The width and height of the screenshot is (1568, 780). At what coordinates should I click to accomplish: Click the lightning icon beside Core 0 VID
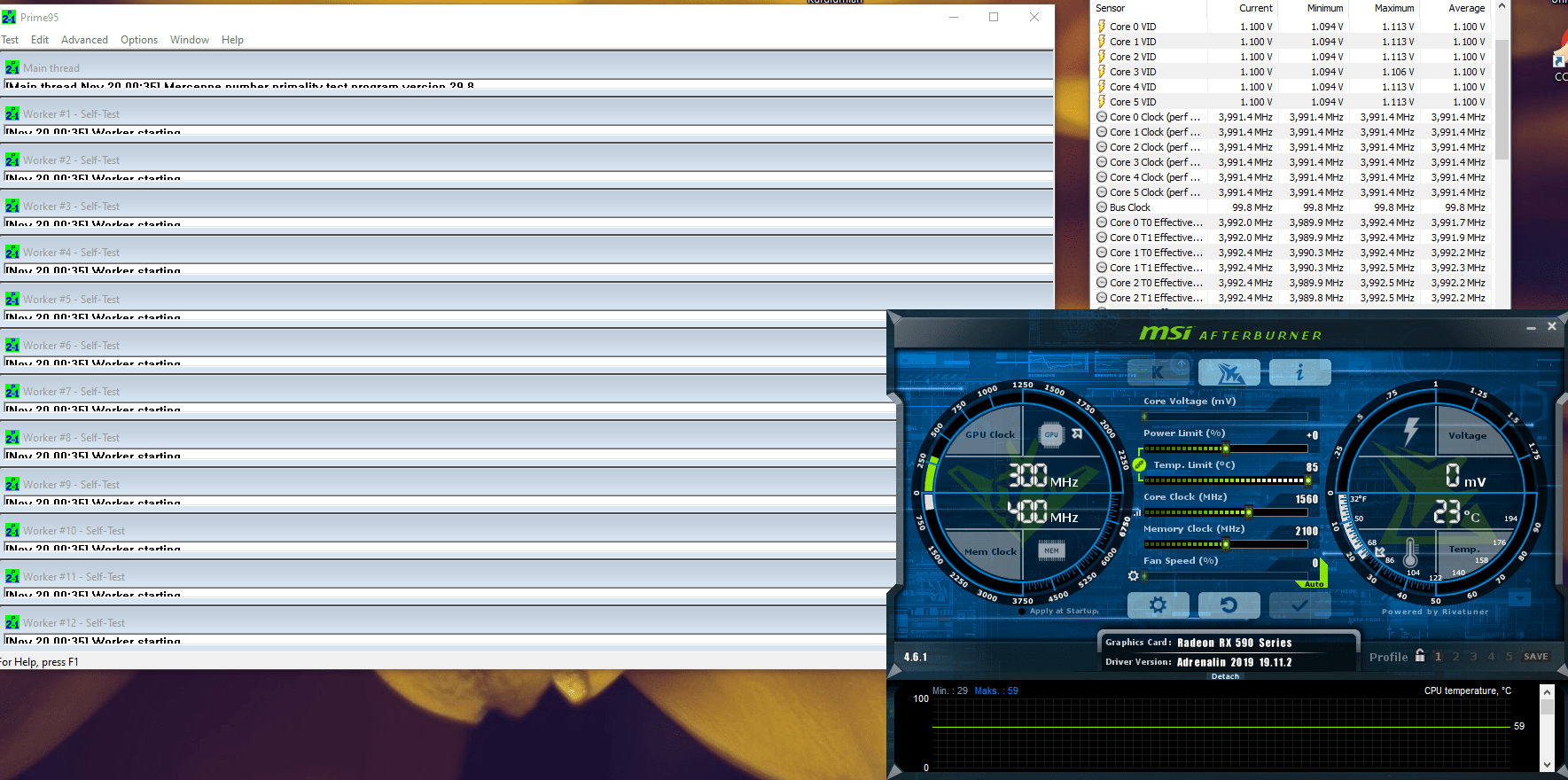1102,27
